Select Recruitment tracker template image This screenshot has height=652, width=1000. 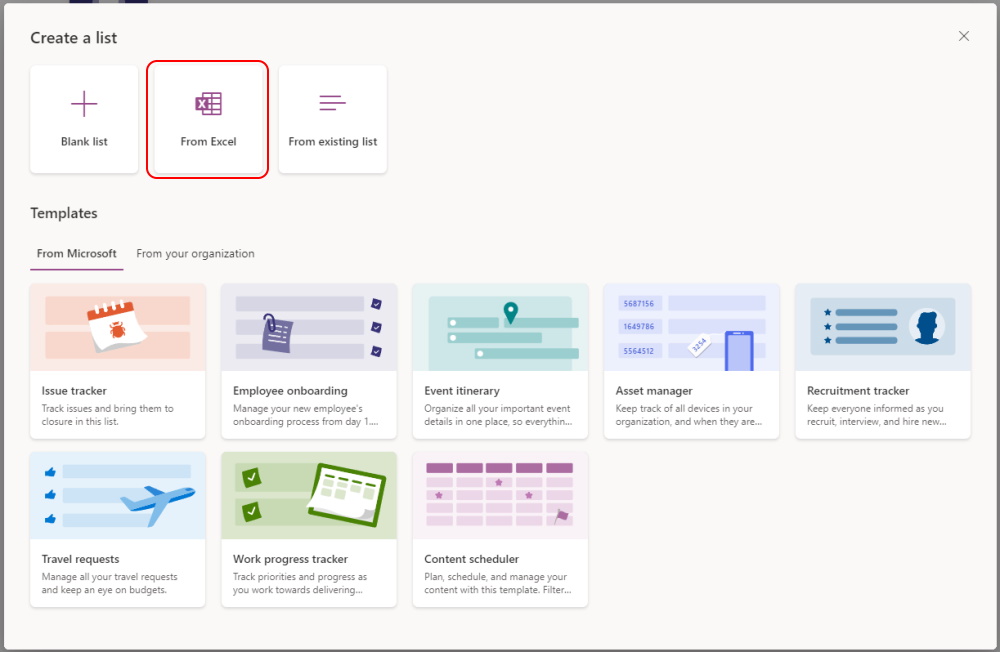[883, 327]
